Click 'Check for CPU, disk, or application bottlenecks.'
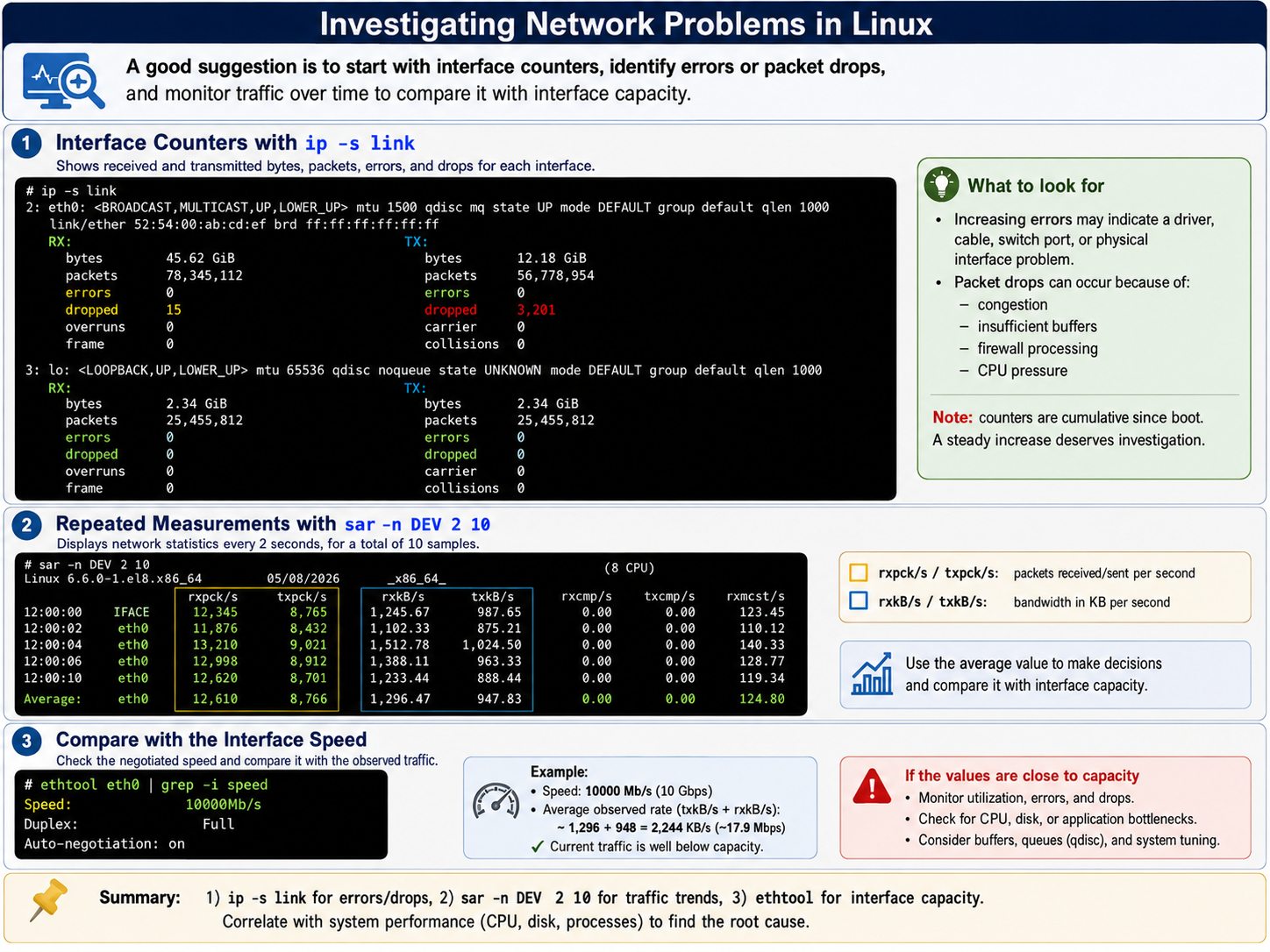1270x952 pixels. click(x=1057, y=820)
